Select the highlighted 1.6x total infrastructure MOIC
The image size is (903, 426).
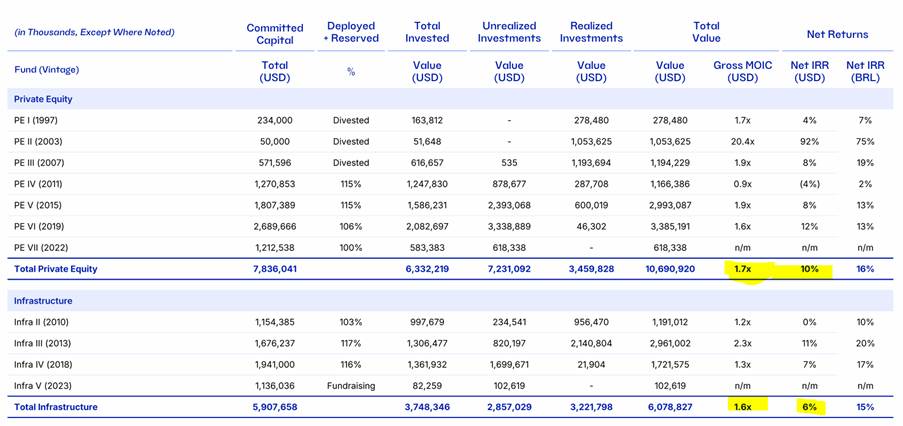tap(742, 407)
